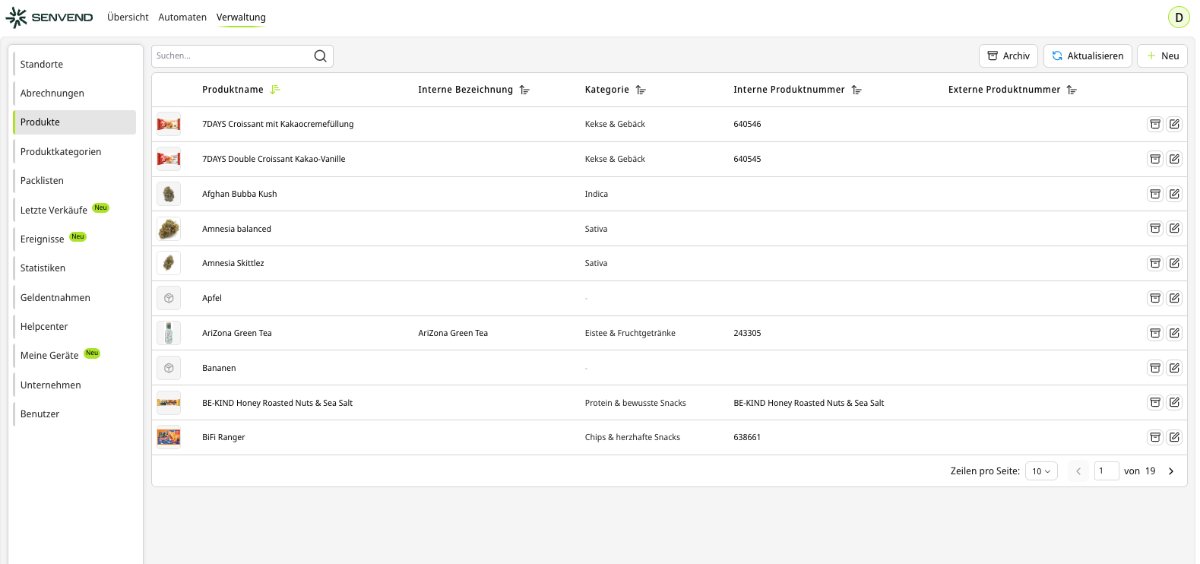Sort by Interne Bezeichnung column icon
The width and height of the screenshot is (1200, 564).
[524, 90]
